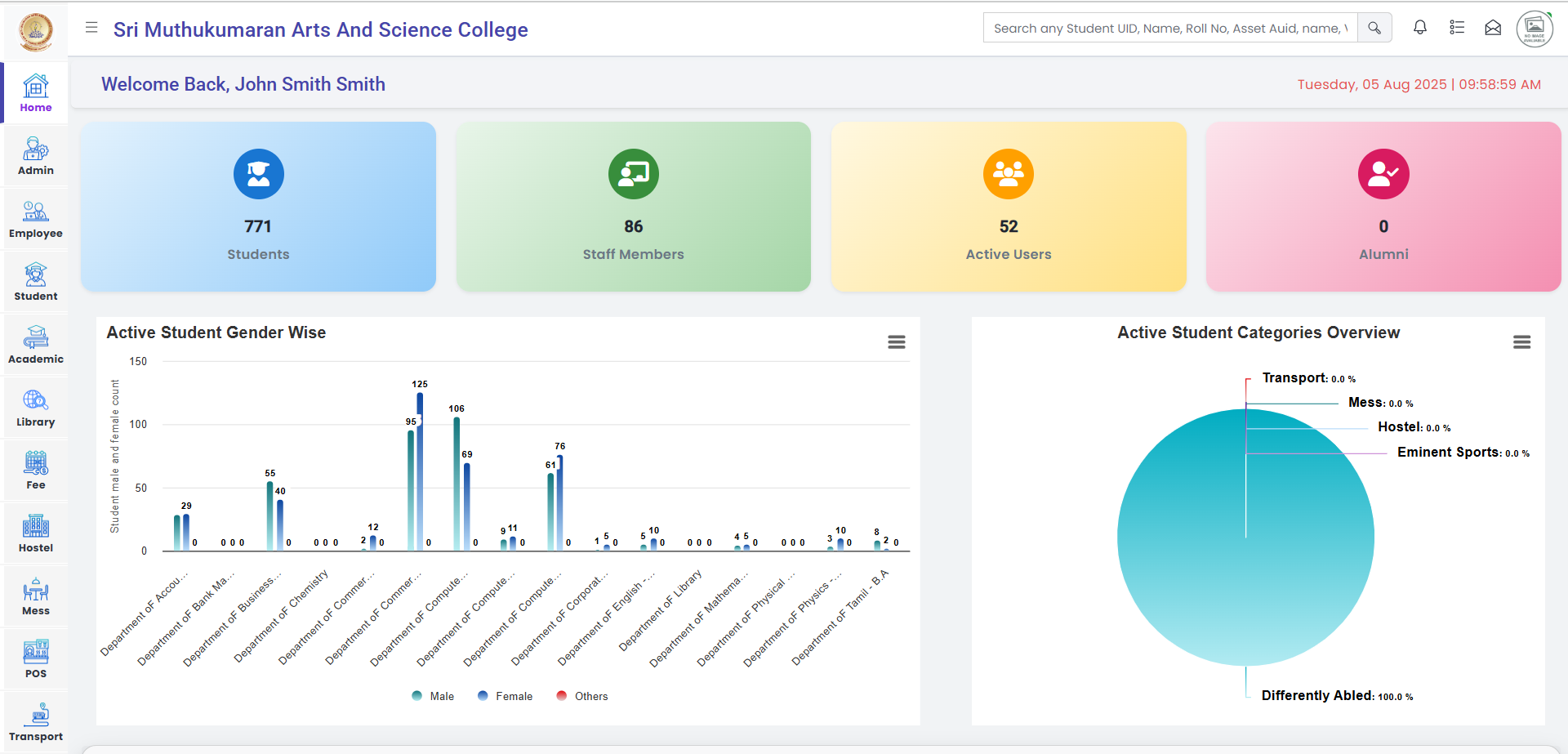The height and width of the screenshot is (754, 1568).
Task: Open the Hostel module in sidebar
Action: (36, 533)
